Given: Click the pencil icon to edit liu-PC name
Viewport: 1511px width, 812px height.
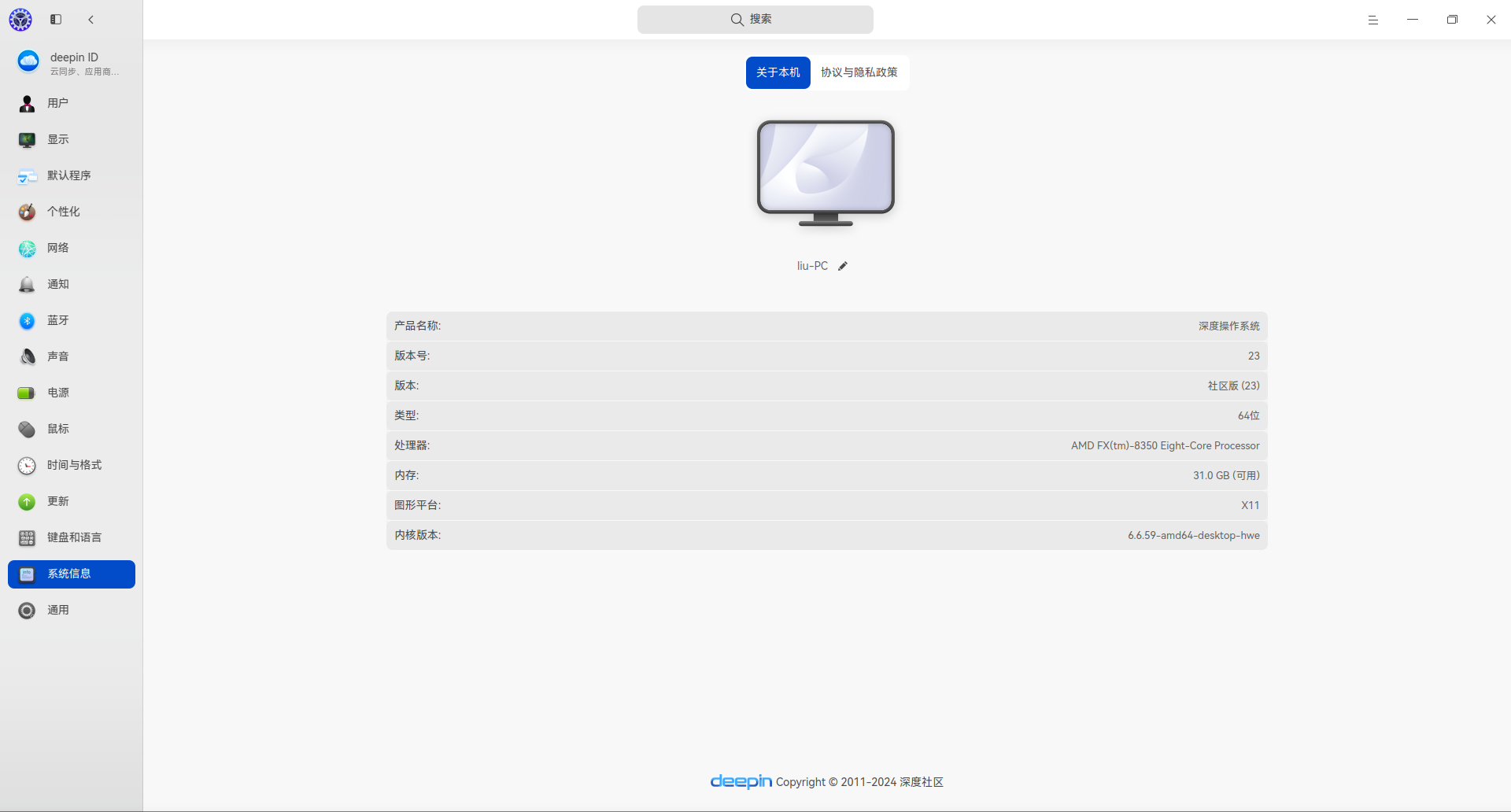Looking at the screenshot, I should coord(843,266).
